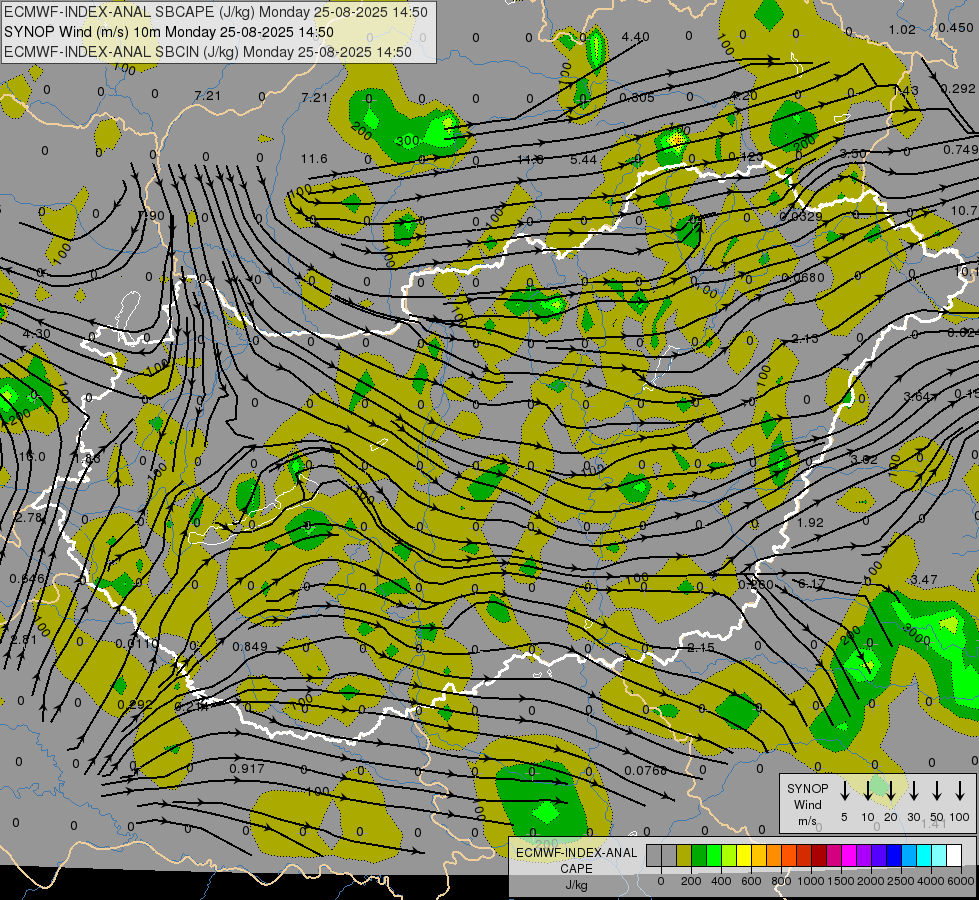This screenshot has width=979, height=900.
Task: Pick the bright magenta swatch in CAPE legend
Action: point(849,856)
